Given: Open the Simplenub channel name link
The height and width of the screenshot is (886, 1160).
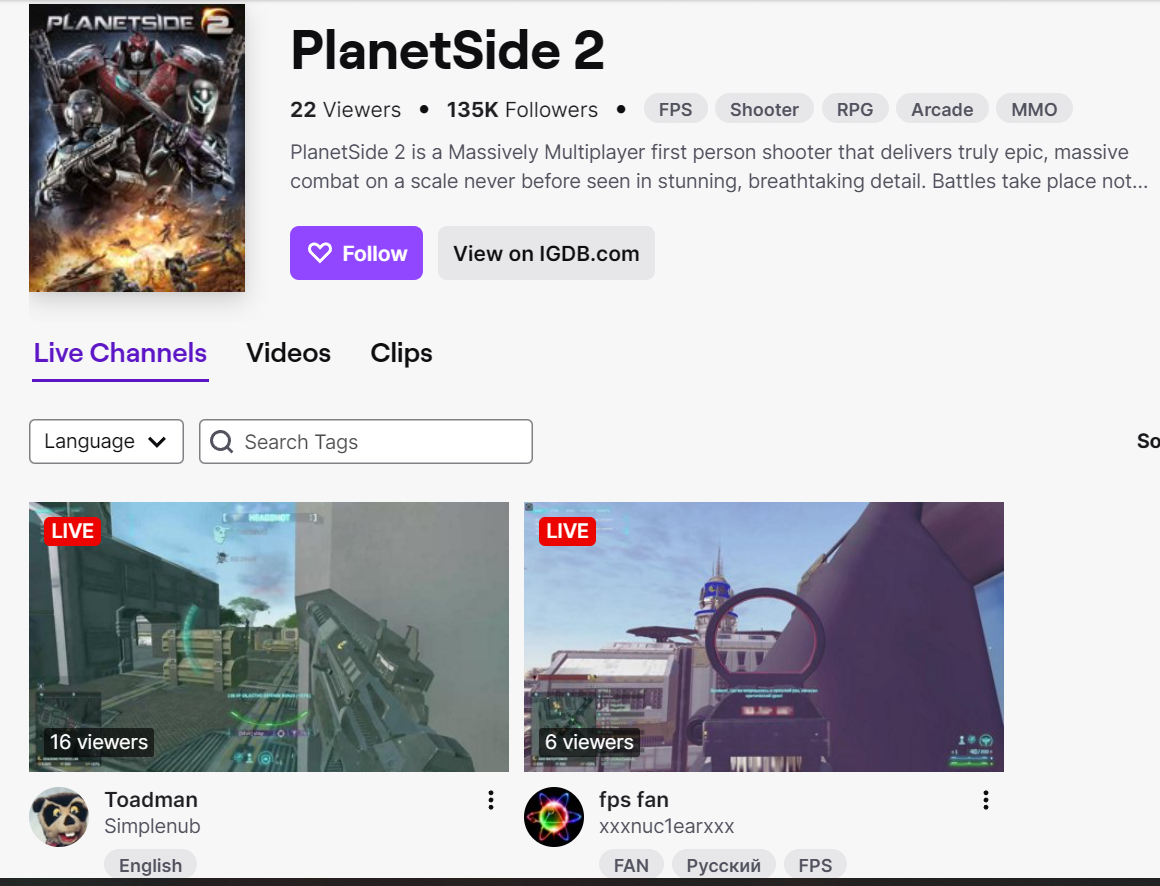Looking at the screenshot, I should pos(152,826).
